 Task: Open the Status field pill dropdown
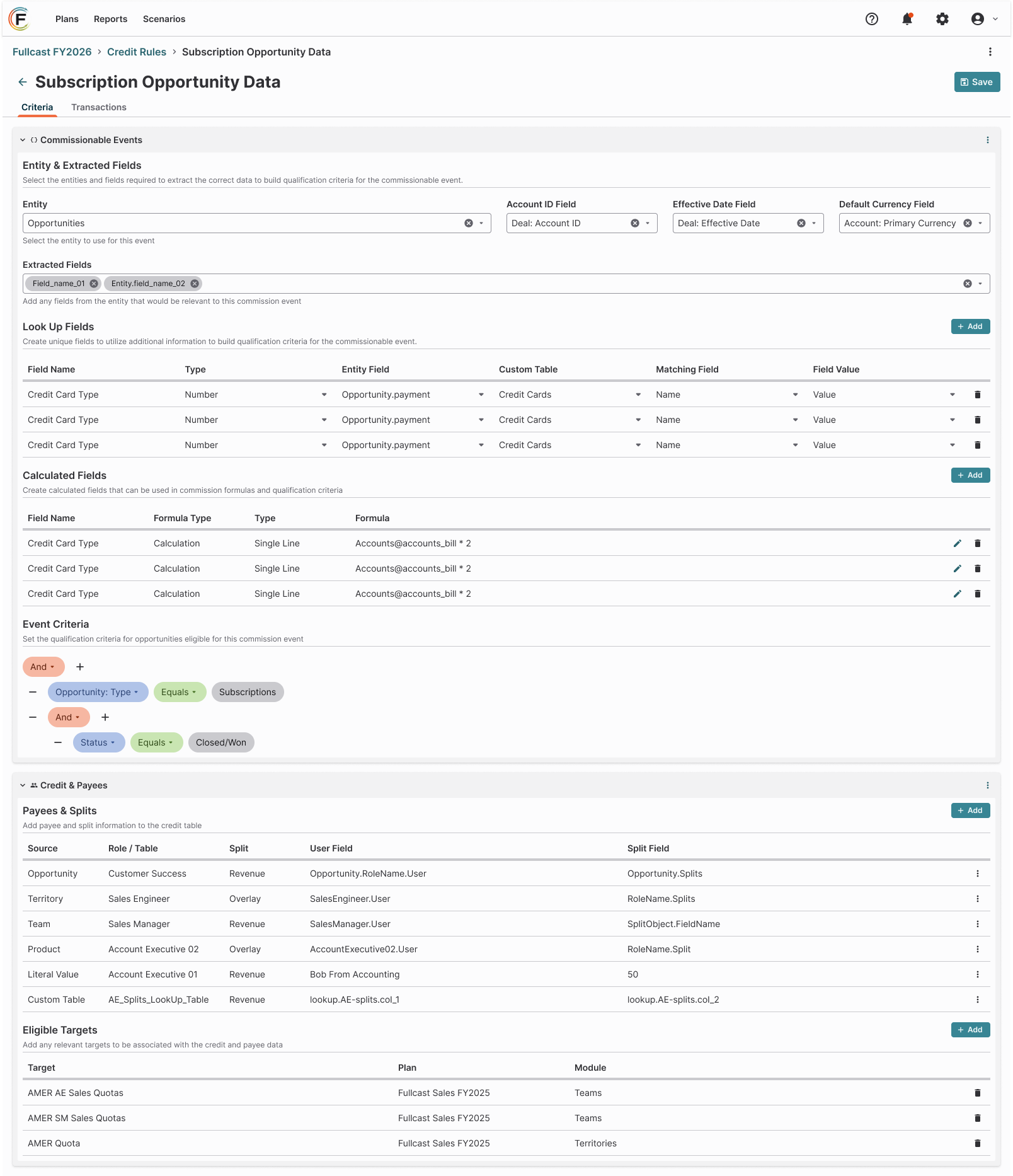point(99,742)
